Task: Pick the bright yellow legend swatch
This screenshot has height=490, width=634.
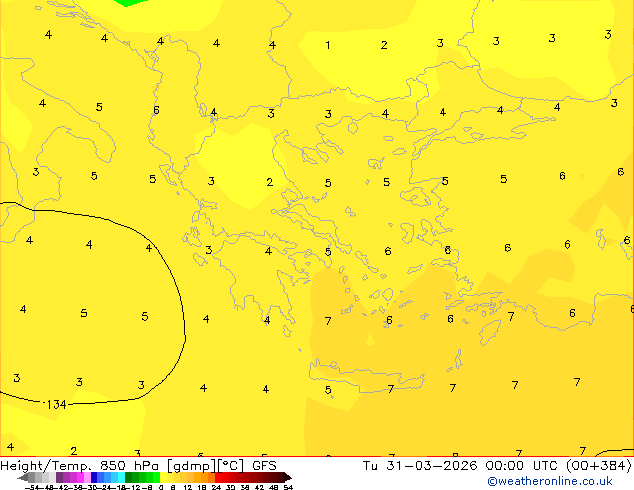Action: pyautogui.click(x=163, y=477)
